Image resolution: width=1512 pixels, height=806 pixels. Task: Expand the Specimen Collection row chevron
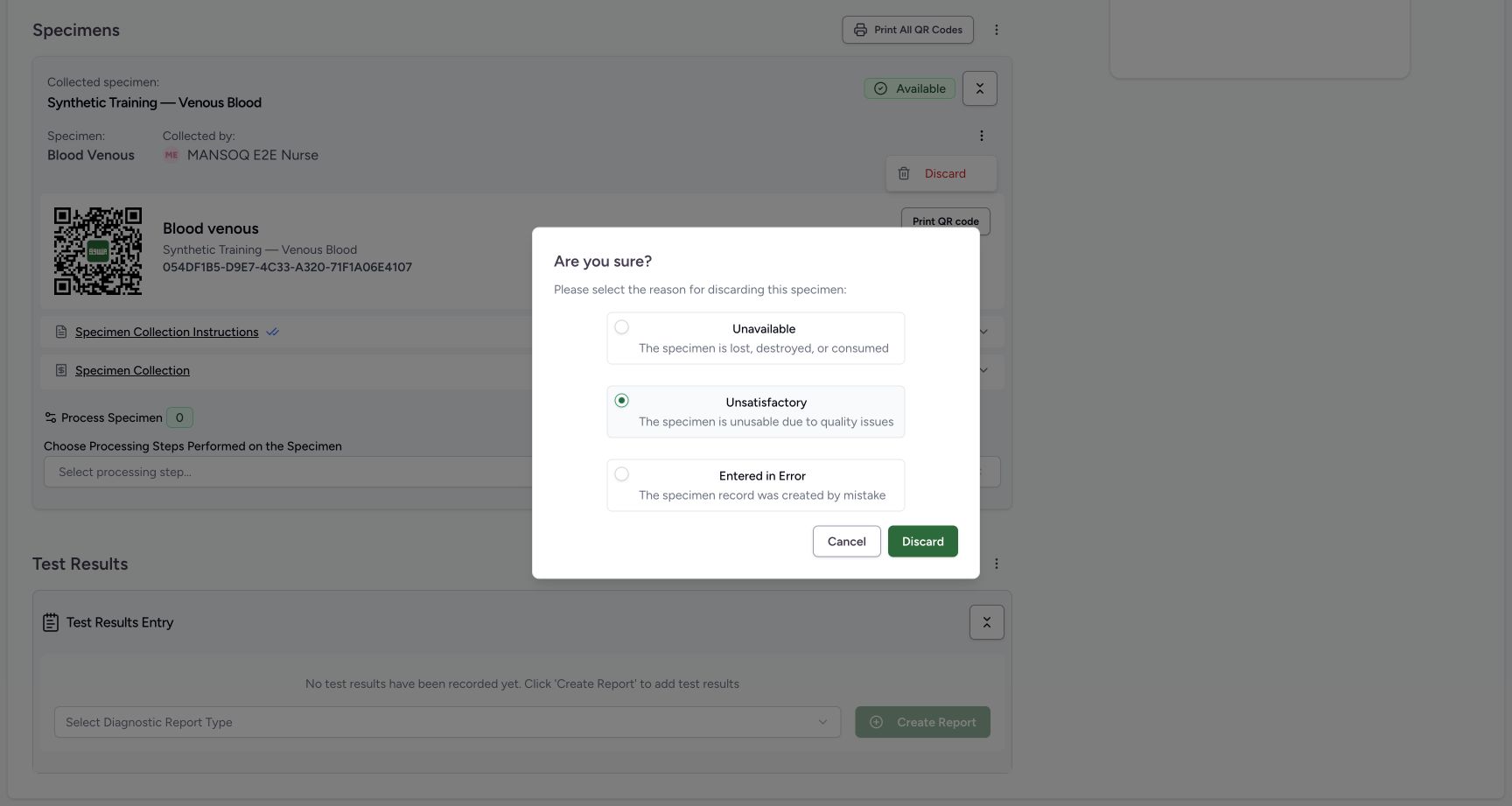click(983, 370)
